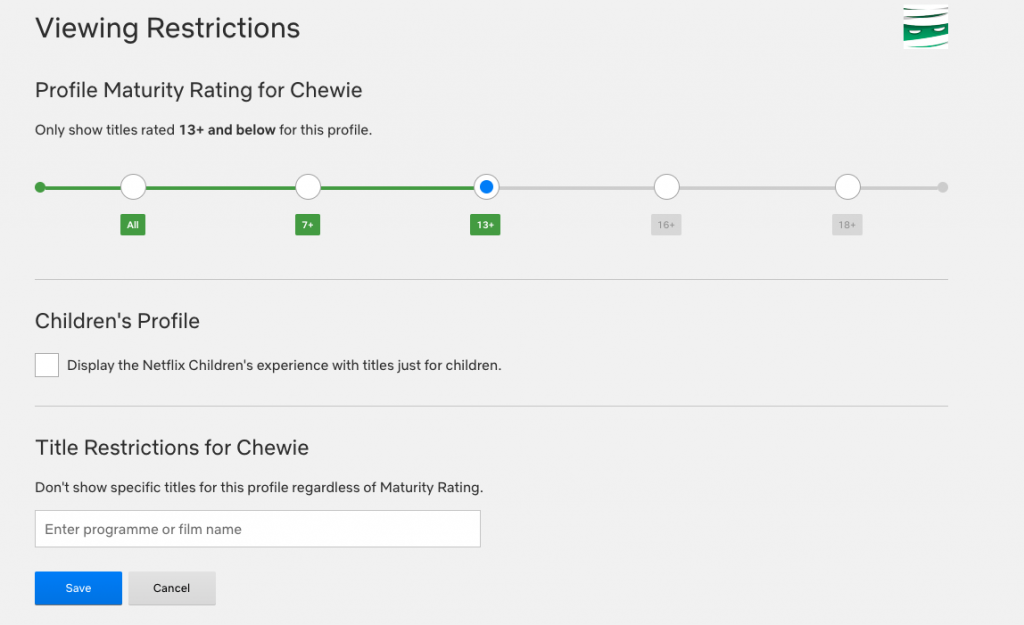
Task: Save the viewing restrictions
Action: [78, 588]
